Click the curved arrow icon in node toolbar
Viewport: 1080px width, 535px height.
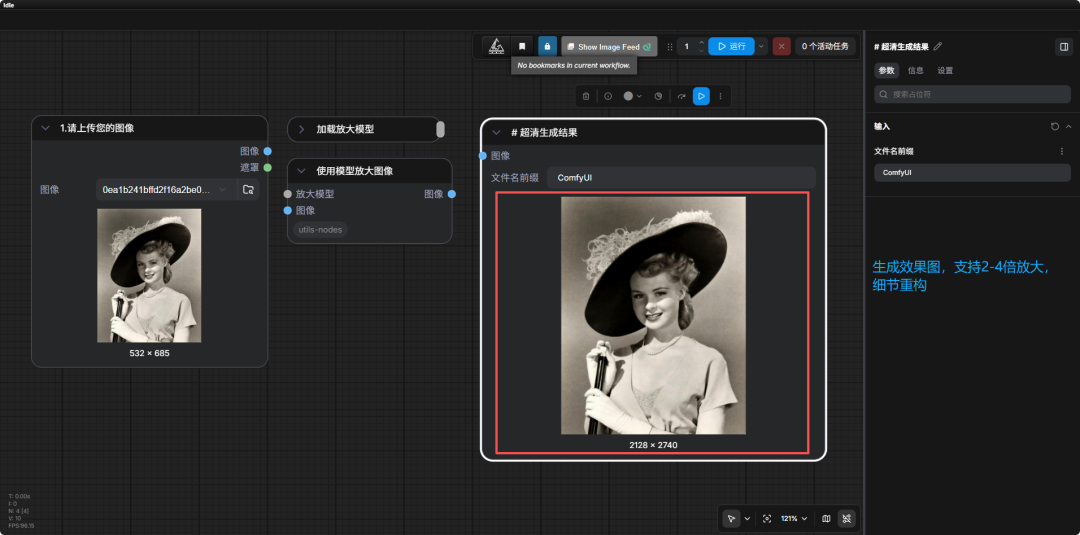(681, 96)
